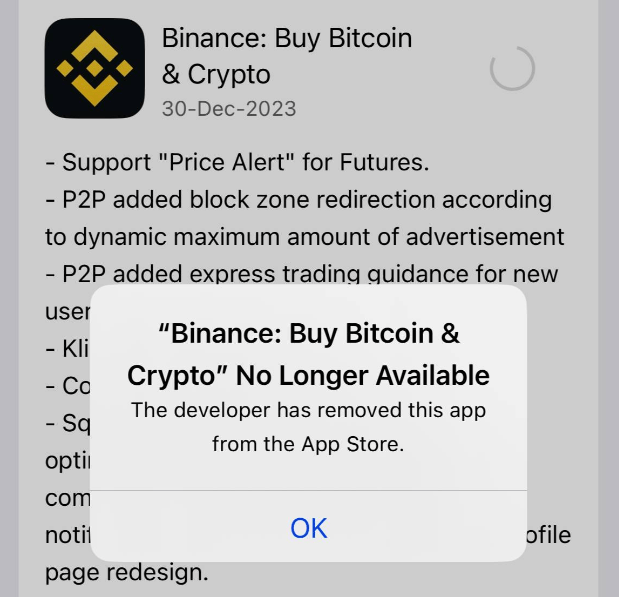Tap the "No Longer Available" alert heading

(x=308, y=354)
